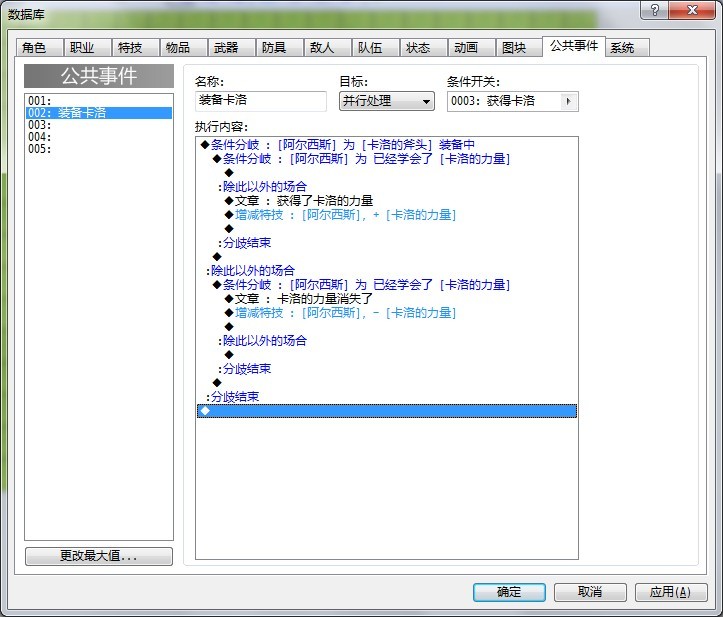Open the 职业 tab
Screen dimensions: 723x617
(x=87, y=47)
